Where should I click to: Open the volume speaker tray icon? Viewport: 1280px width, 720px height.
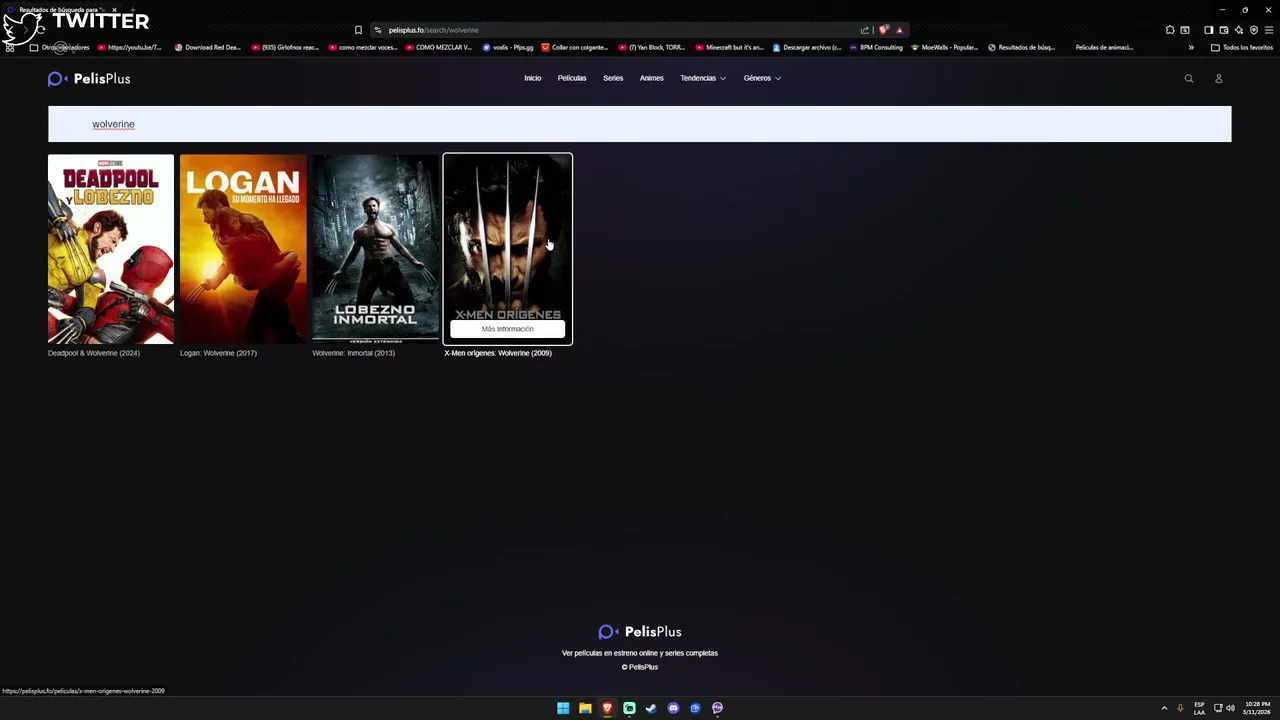click(1230, 708)
